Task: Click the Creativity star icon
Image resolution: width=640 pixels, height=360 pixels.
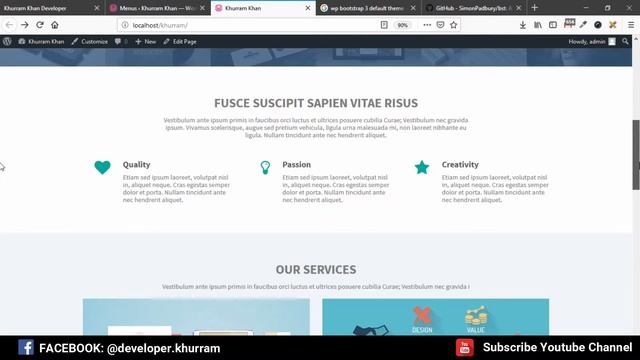Action: point(422,167)
